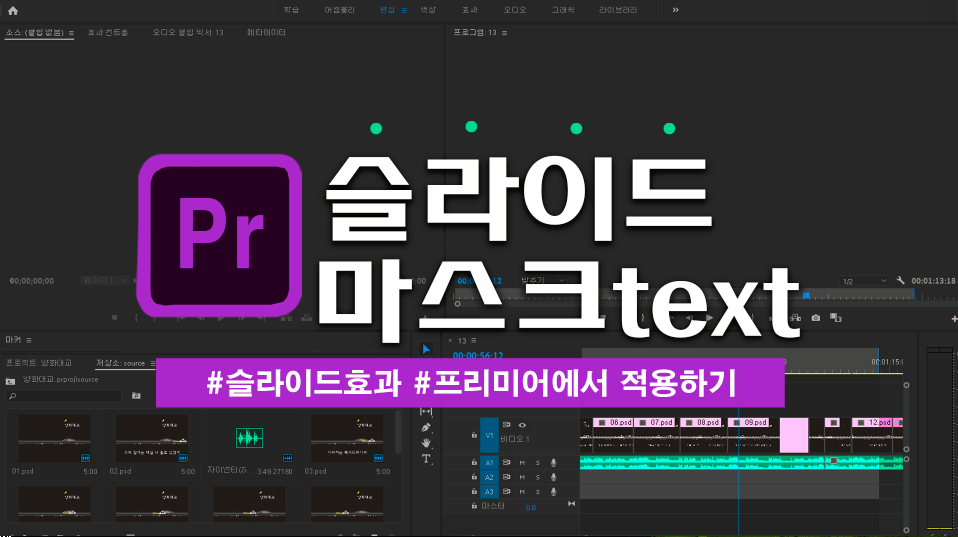
Task: Click the master track output icon
Action: click(x=571, y=504)
